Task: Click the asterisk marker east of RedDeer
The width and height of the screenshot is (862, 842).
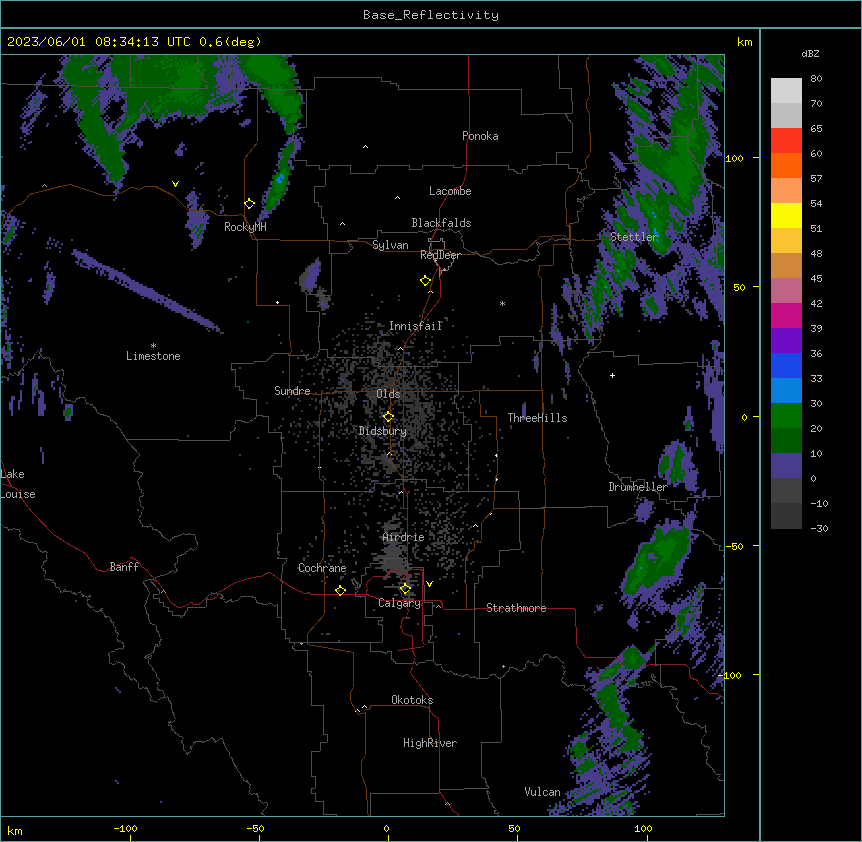Action: point(502,303)
